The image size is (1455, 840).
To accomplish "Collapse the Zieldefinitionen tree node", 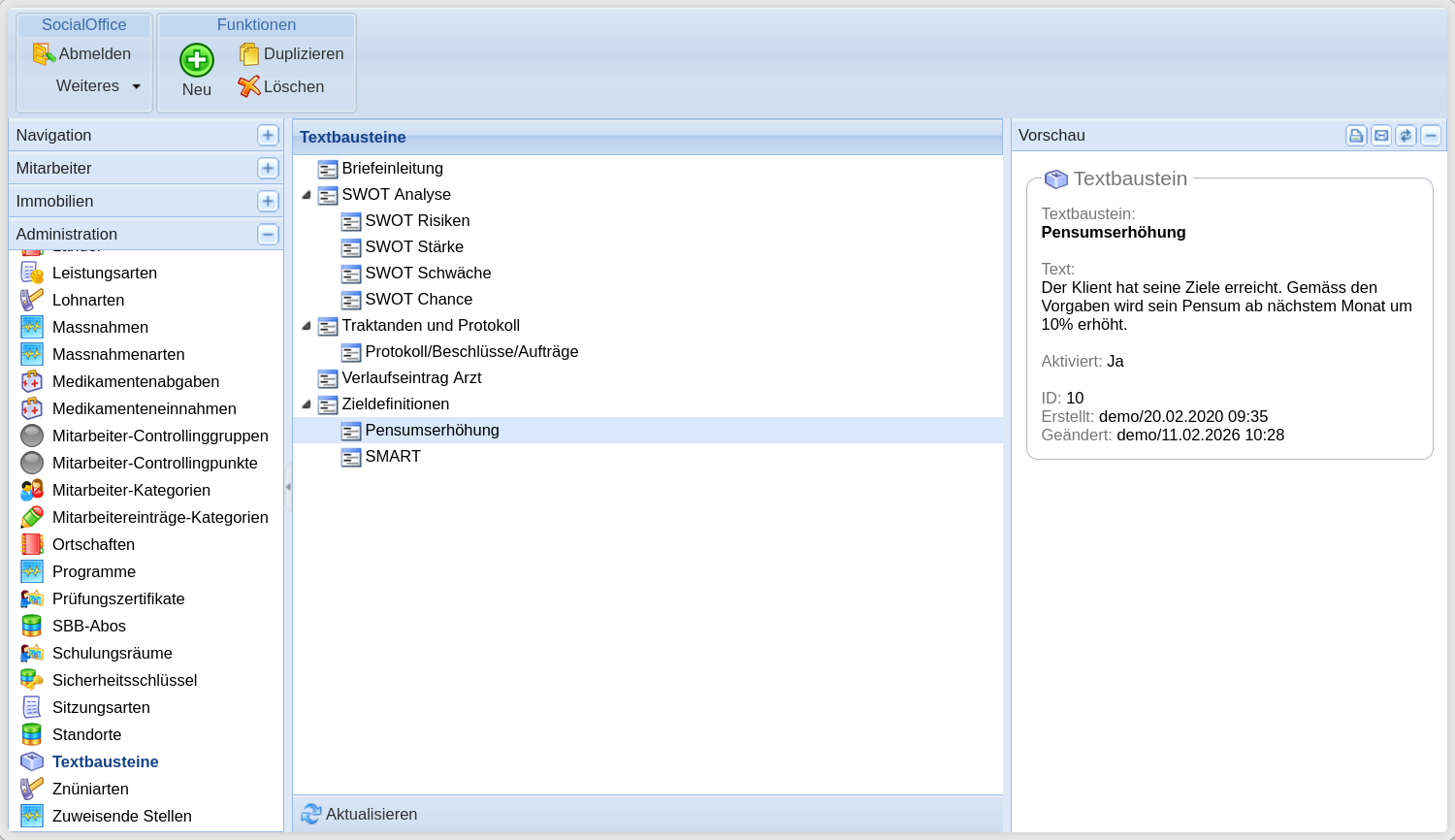I will click(x=307, y=404).
